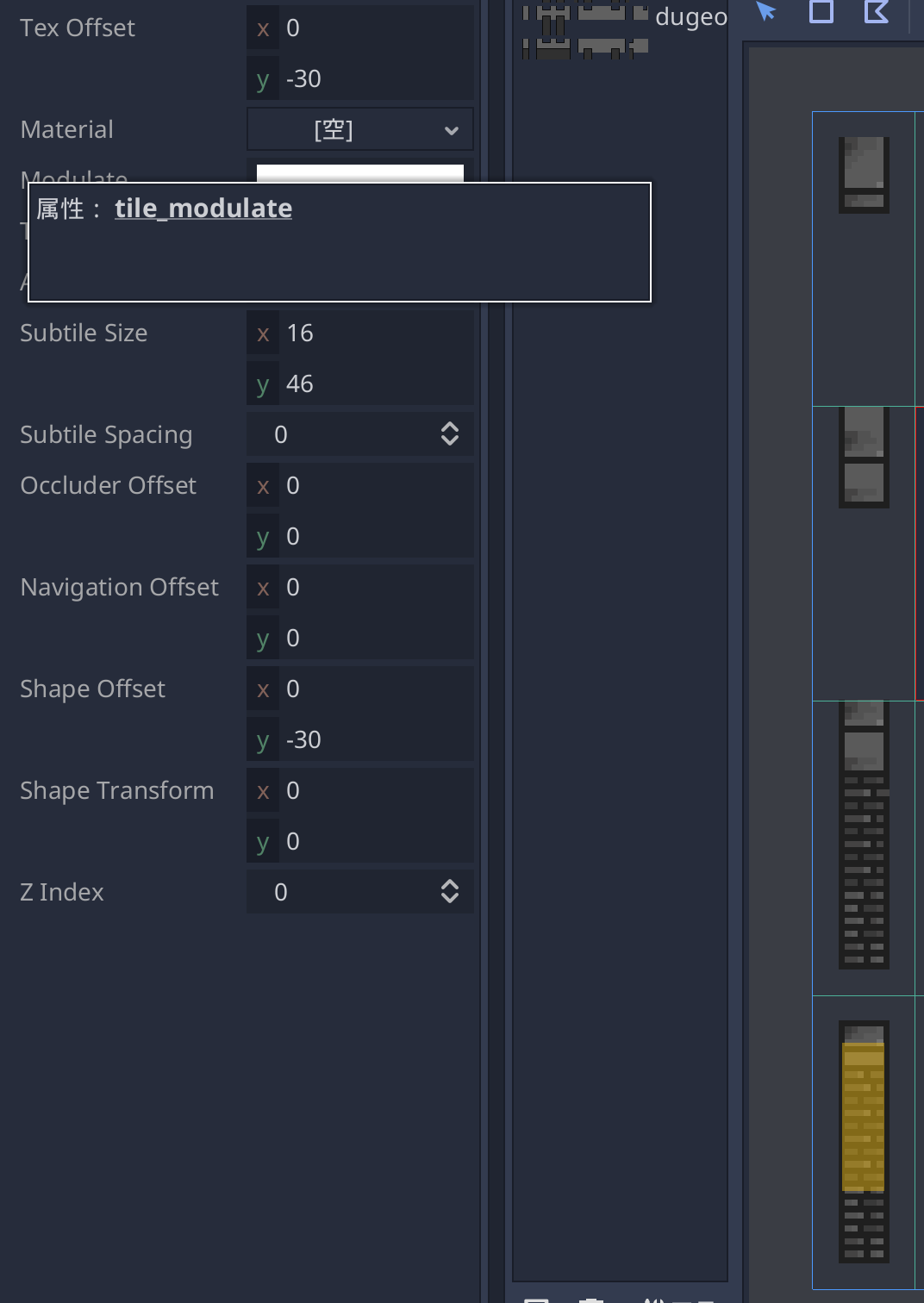Open the tile_modulate property documentation link
924x1303 pixels.
pyautogui.click(x=203, y=208)
